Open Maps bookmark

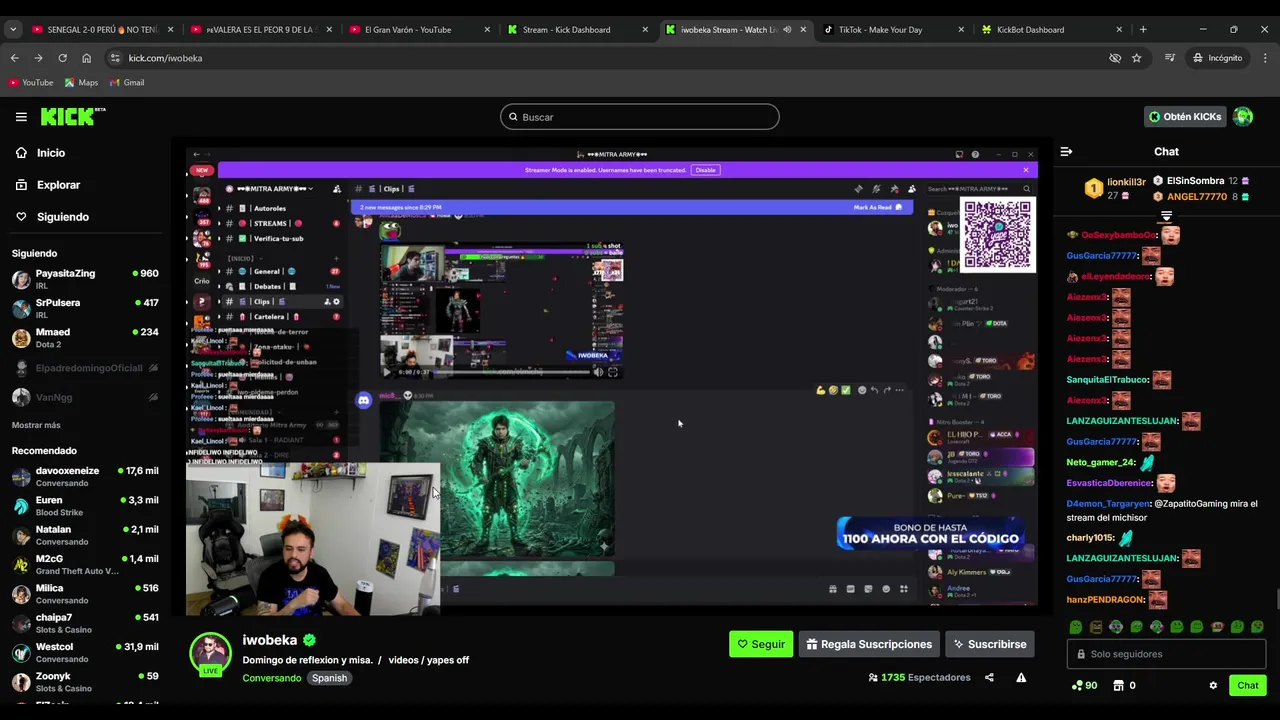click(81, 83)
